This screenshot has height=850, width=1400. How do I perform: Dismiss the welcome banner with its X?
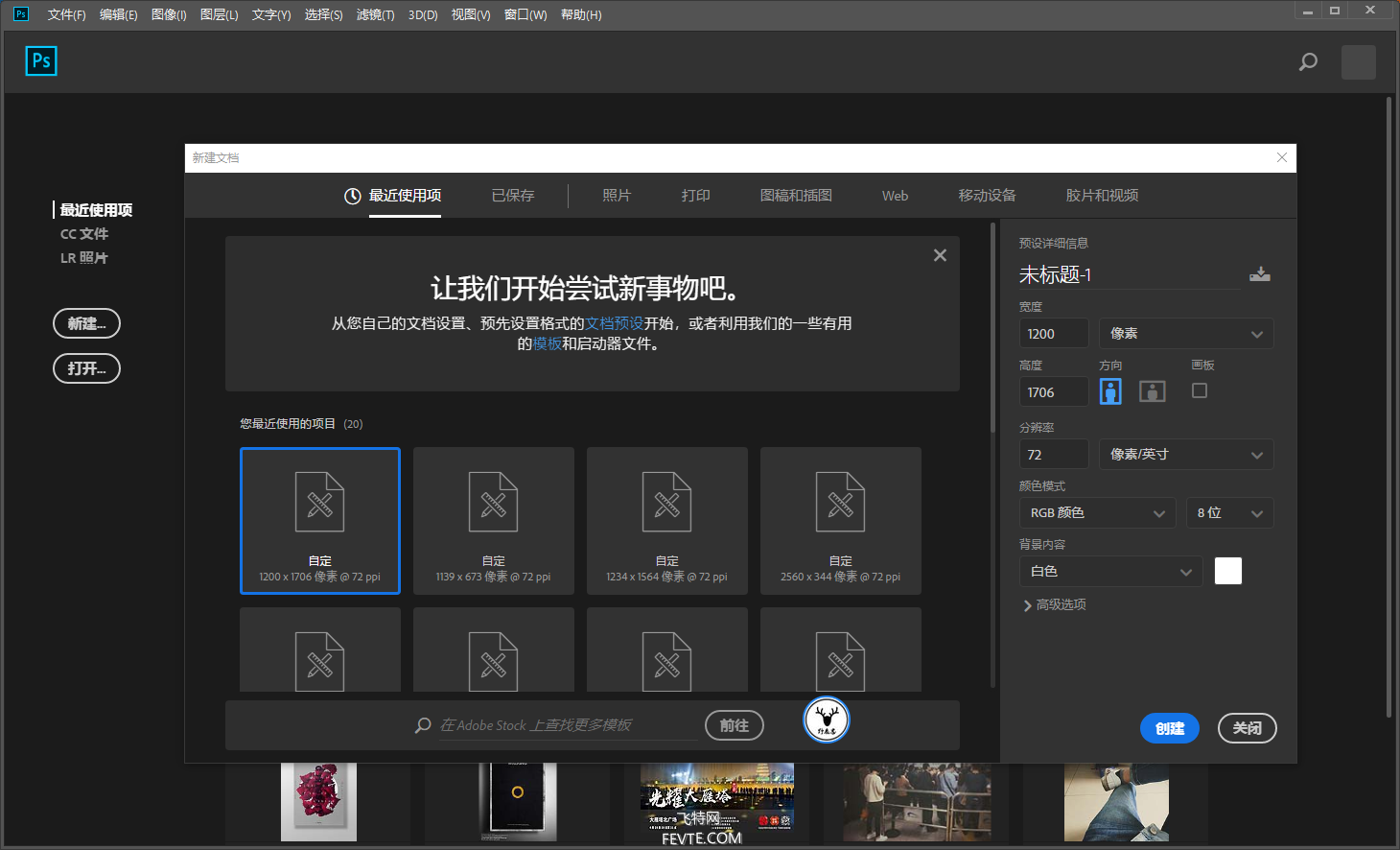(x=940, y=255)
